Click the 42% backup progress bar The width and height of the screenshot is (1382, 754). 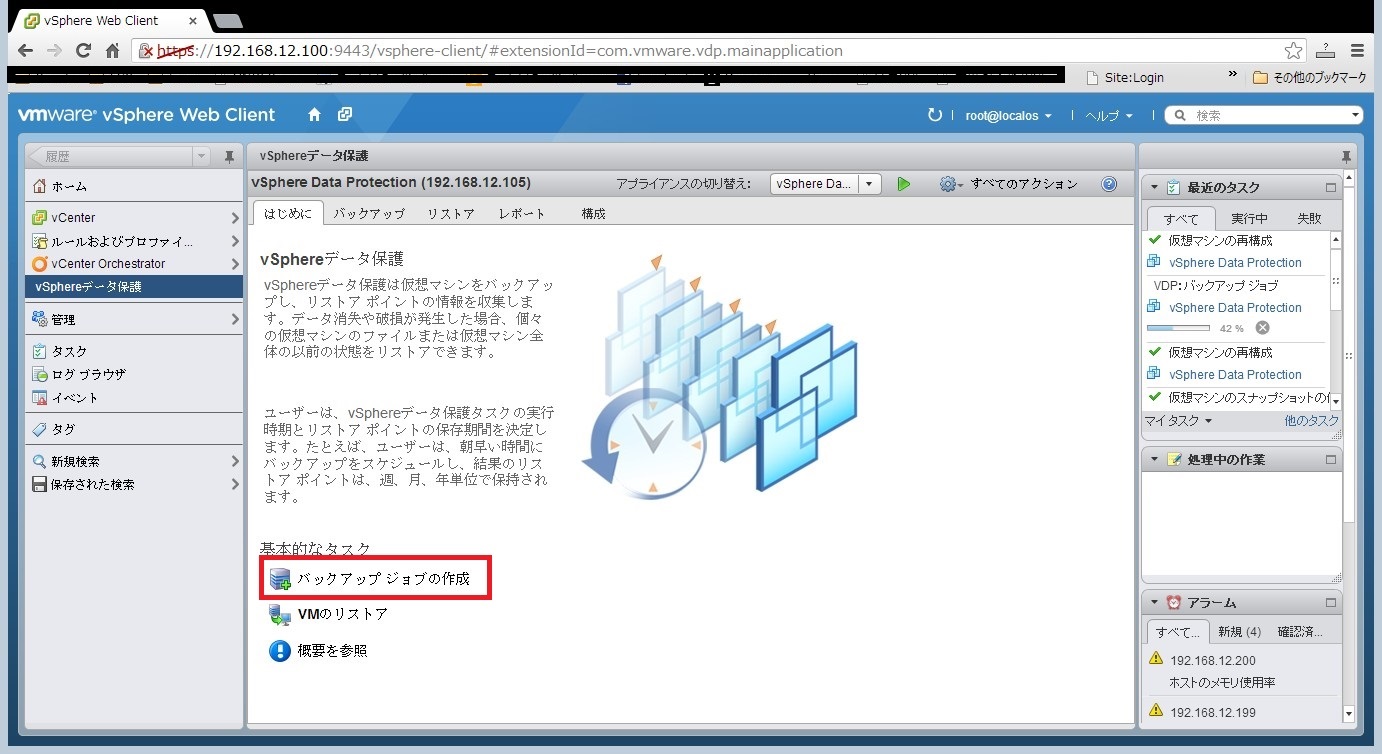tap(1178, 328)
